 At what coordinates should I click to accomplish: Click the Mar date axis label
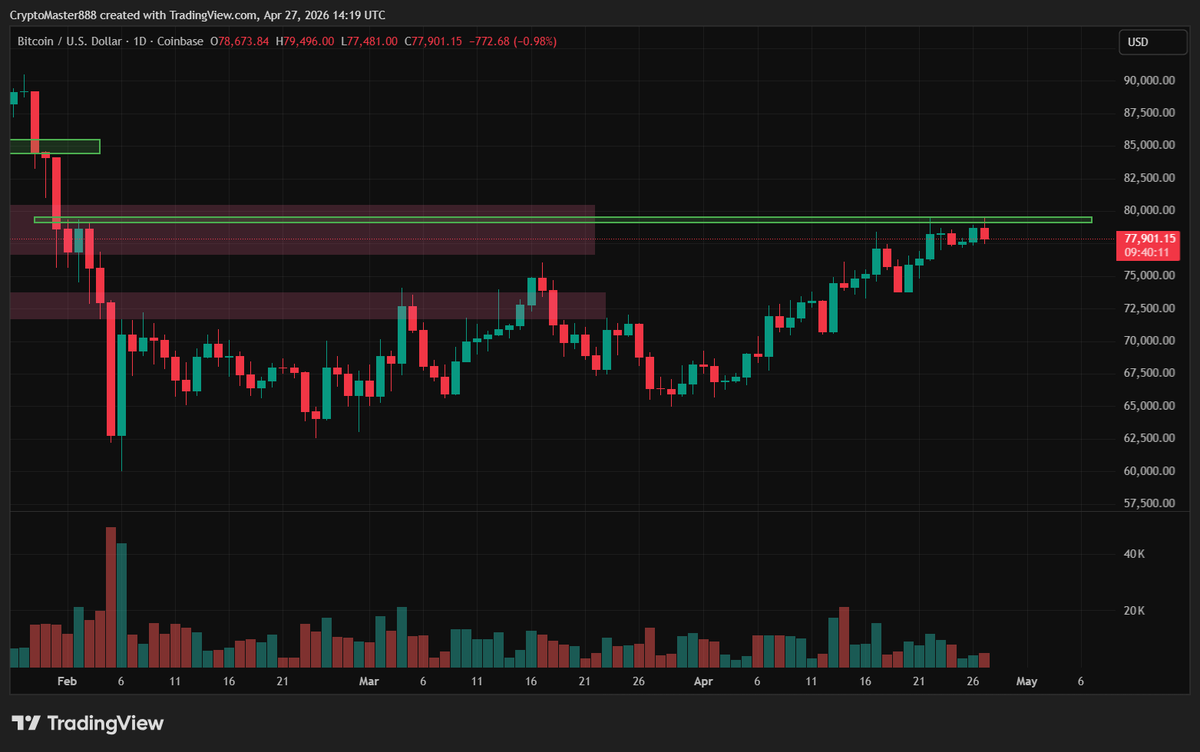pos(369,681)
